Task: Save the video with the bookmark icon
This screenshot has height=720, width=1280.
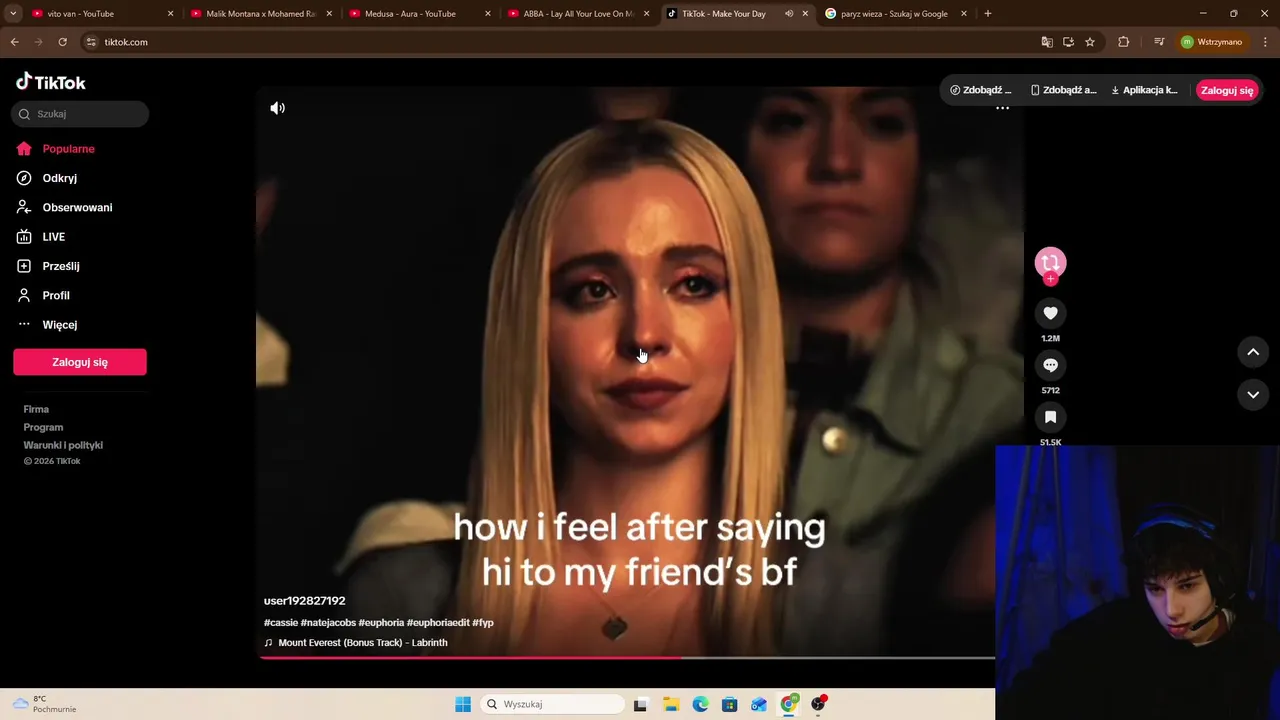Action: pyautogui.click(x=1050, y=417)
